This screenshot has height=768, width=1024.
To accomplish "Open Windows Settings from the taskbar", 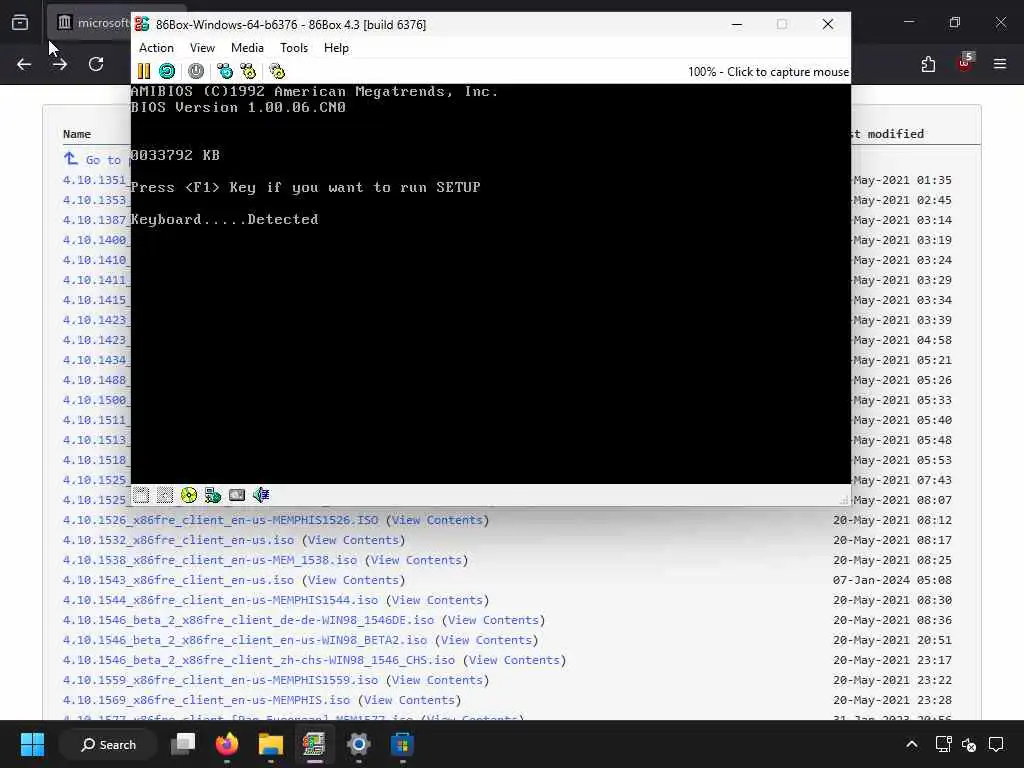I will 359,744.
